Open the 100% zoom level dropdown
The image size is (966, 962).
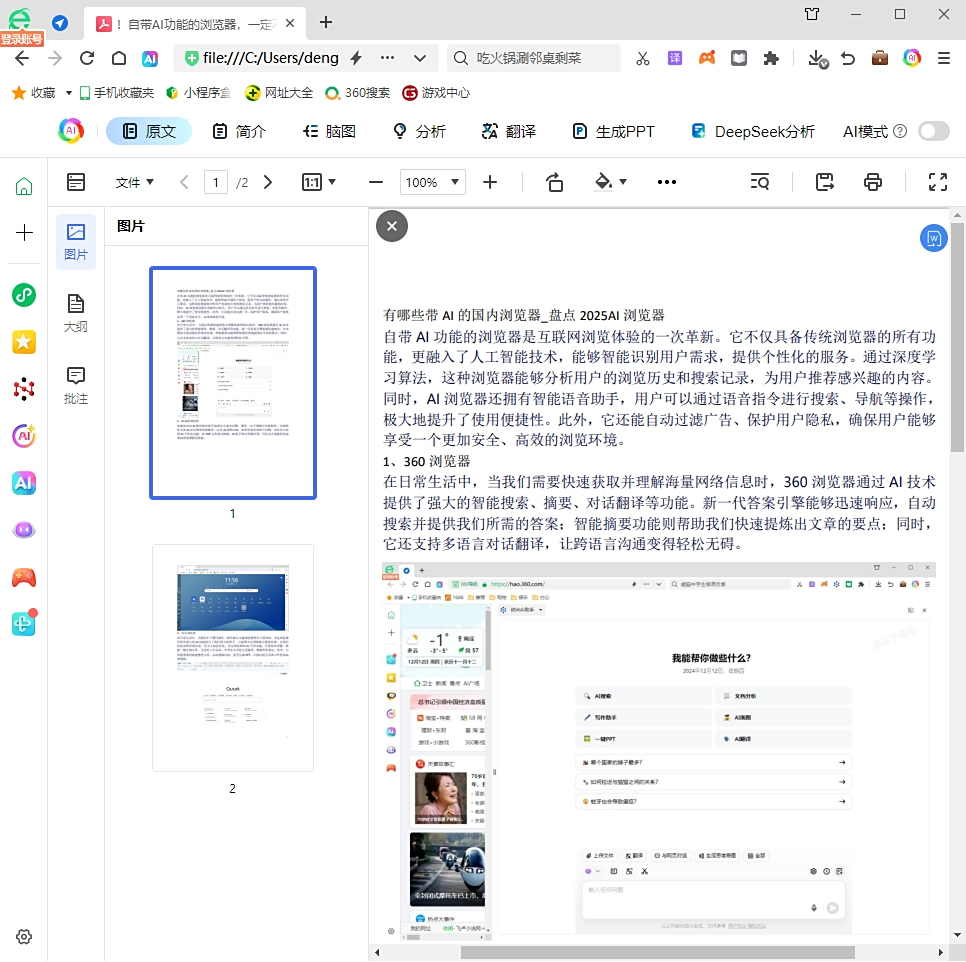tap(433, 182)
